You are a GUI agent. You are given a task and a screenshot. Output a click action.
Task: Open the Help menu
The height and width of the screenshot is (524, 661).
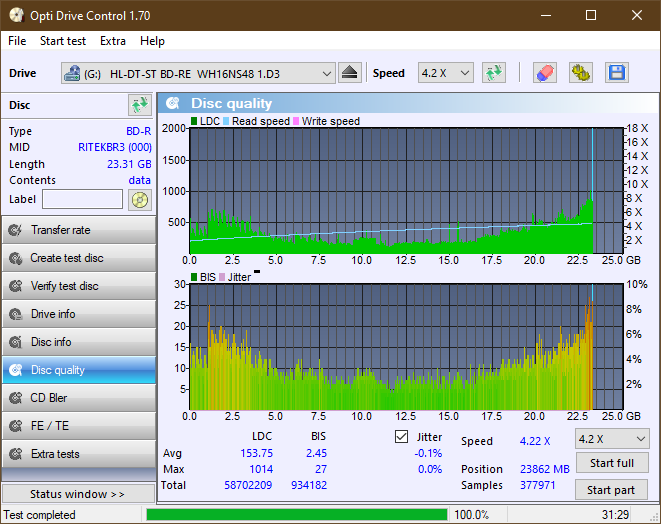click(152, 41)
